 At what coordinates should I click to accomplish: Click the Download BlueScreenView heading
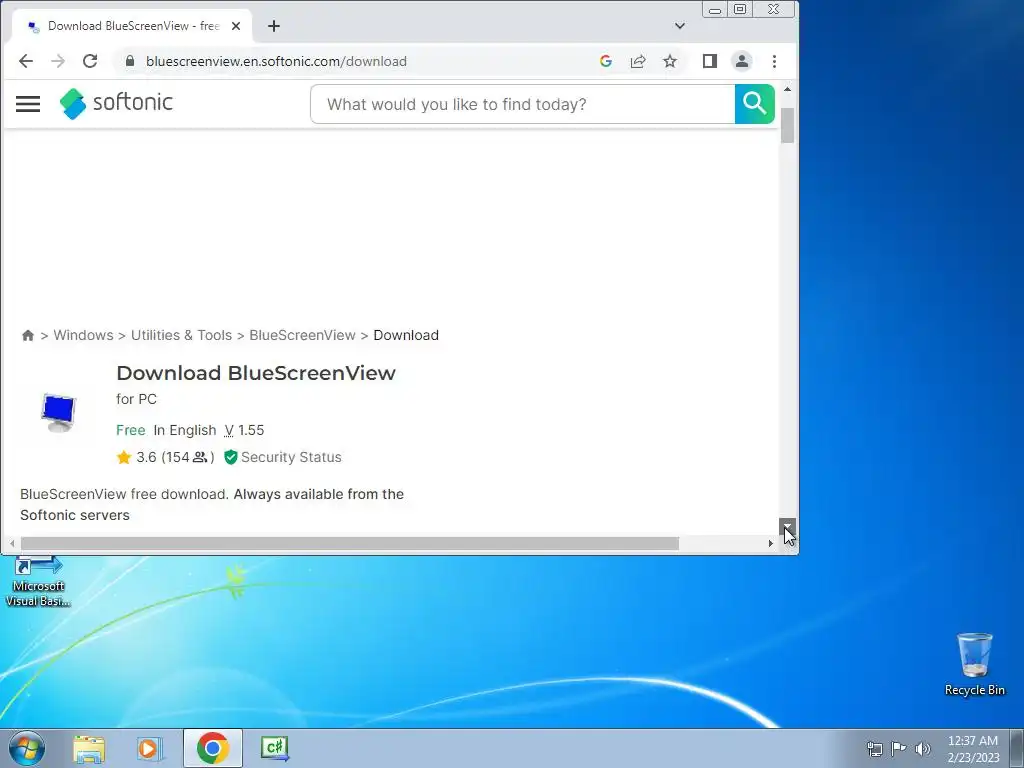[x=256, y=373]
